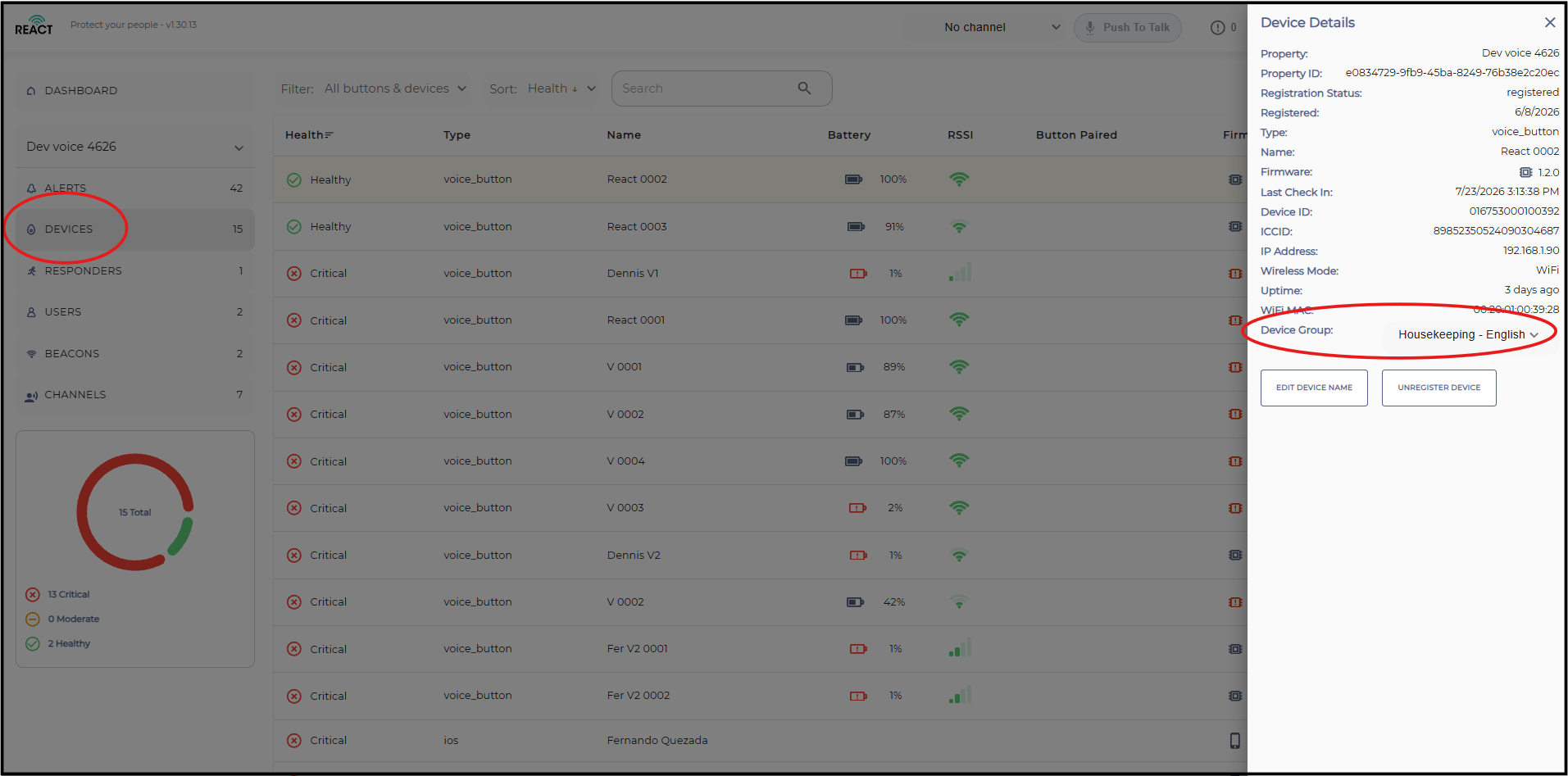Click the Unregister Device button
Screen dimensions: 1568x776
[x=1439, y=388]
